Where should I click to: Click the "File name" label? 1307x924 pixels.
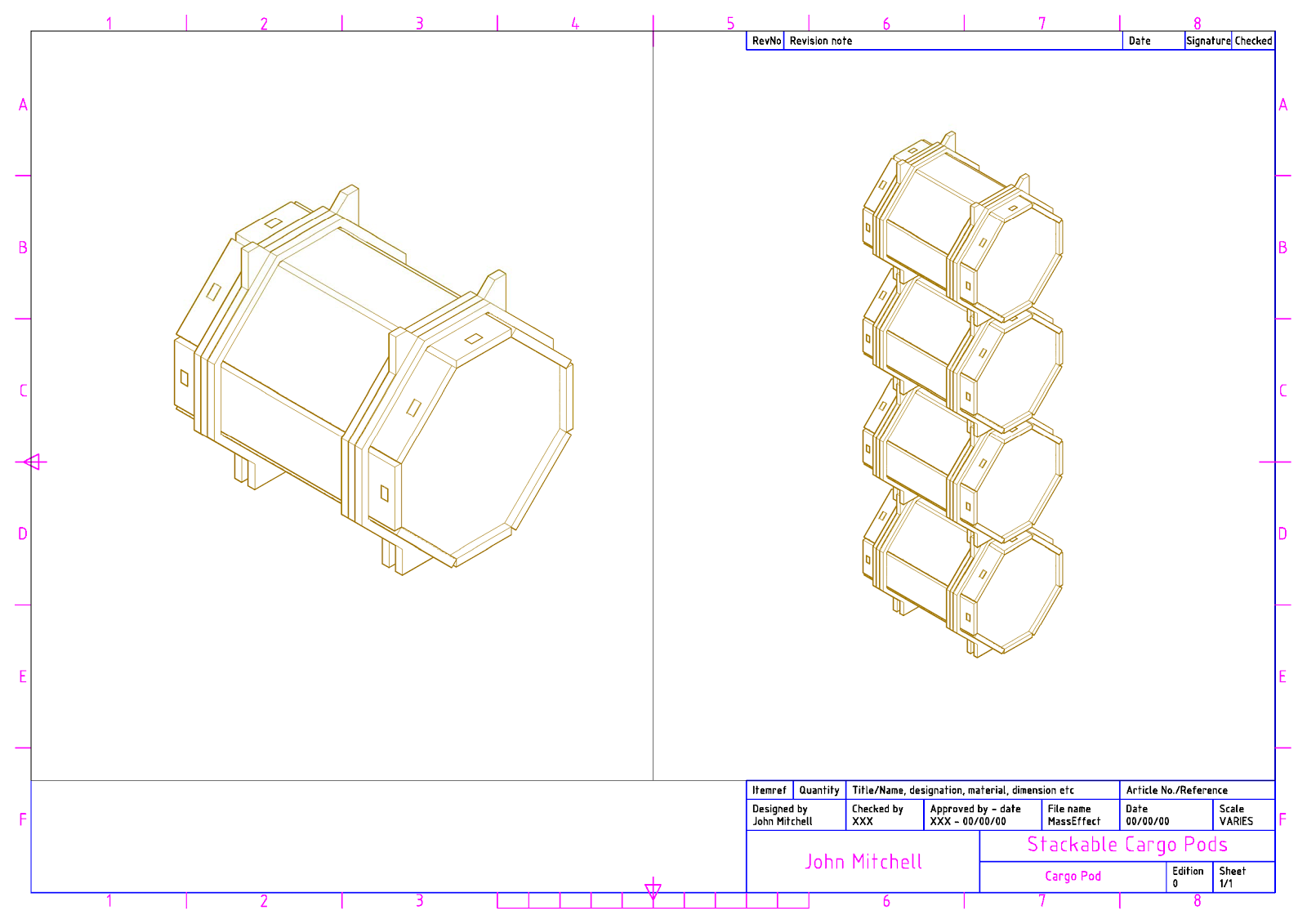1069,809
